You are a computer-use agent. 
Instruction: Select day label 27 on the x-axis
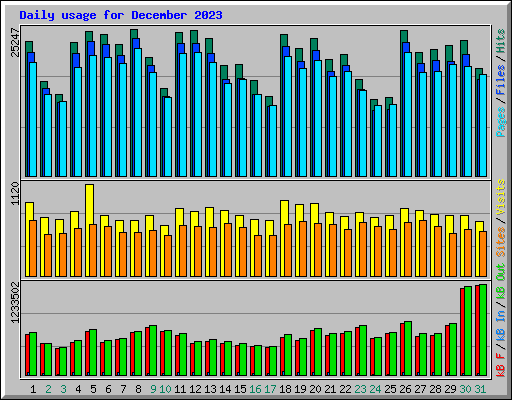pyautogui.click(x=420, y=389)
